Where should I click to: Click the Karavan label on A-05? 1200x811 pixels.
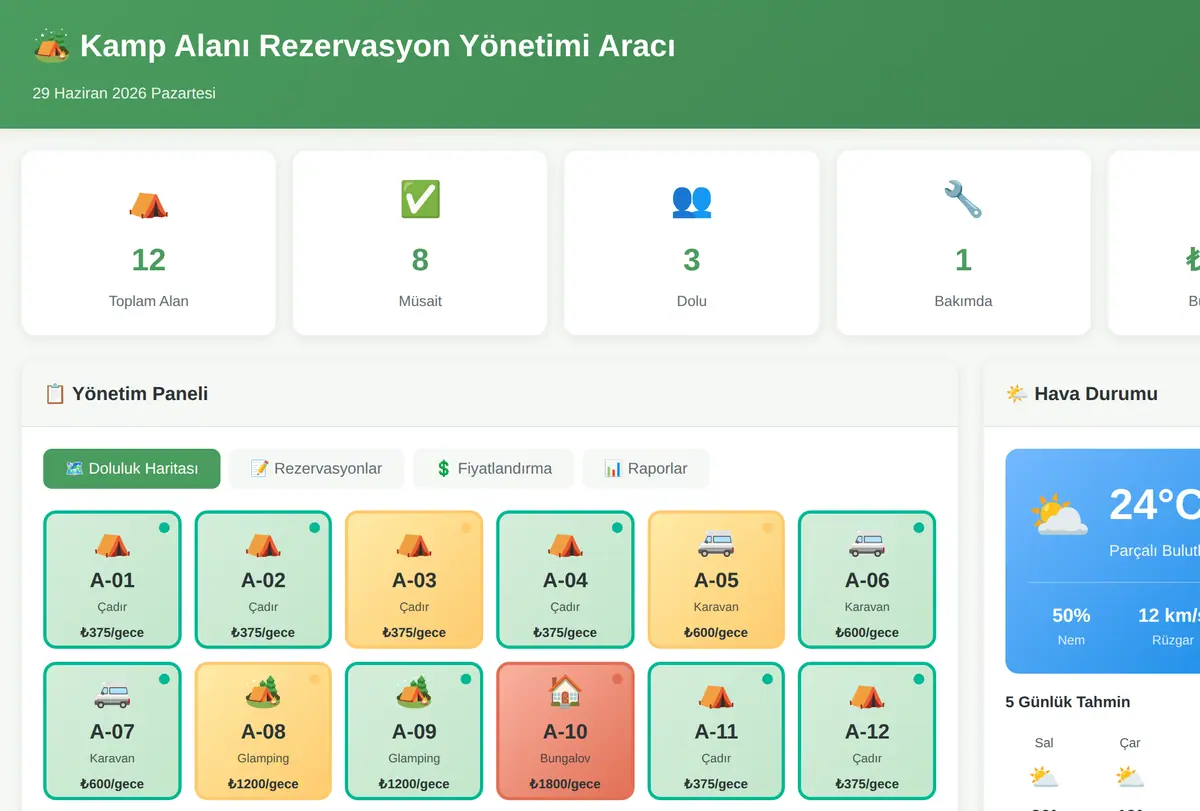tap(716, 607)
